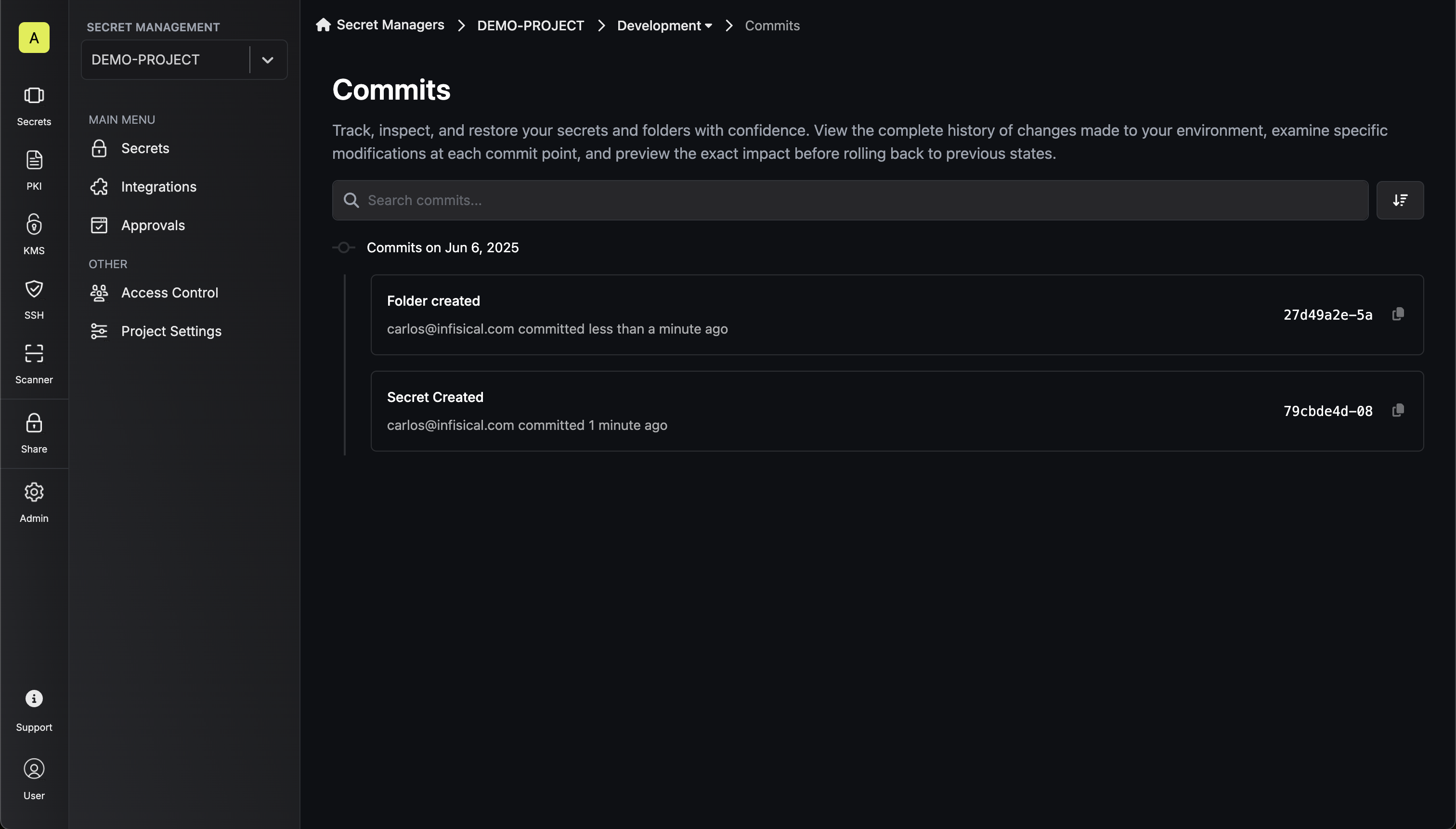The height and width of the screenshot is (829, 1456).
Task: Click the home icon in breadcrumb
Action: point(324,25)
